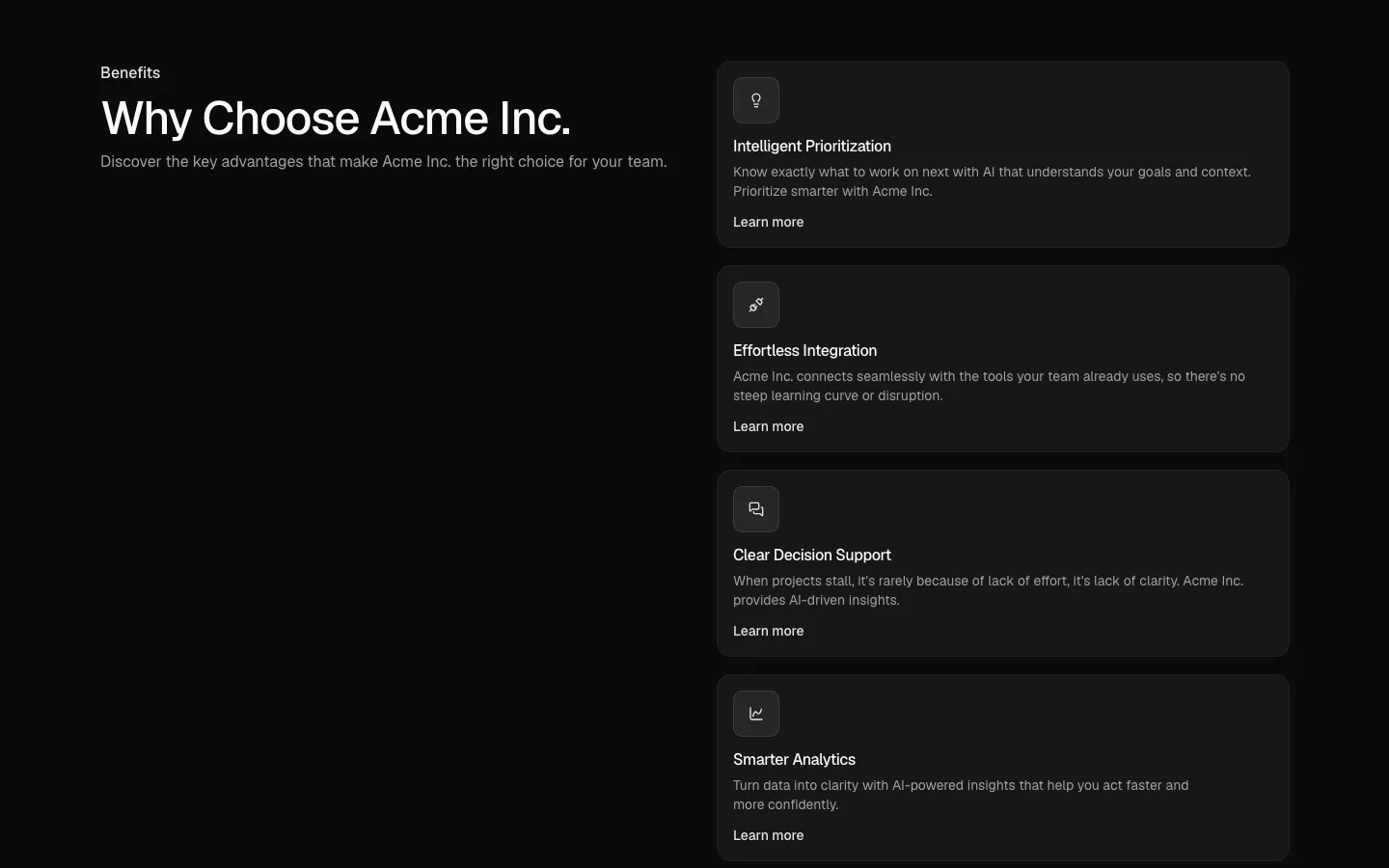Select the Effortless Integration card title

click(804, 350)
